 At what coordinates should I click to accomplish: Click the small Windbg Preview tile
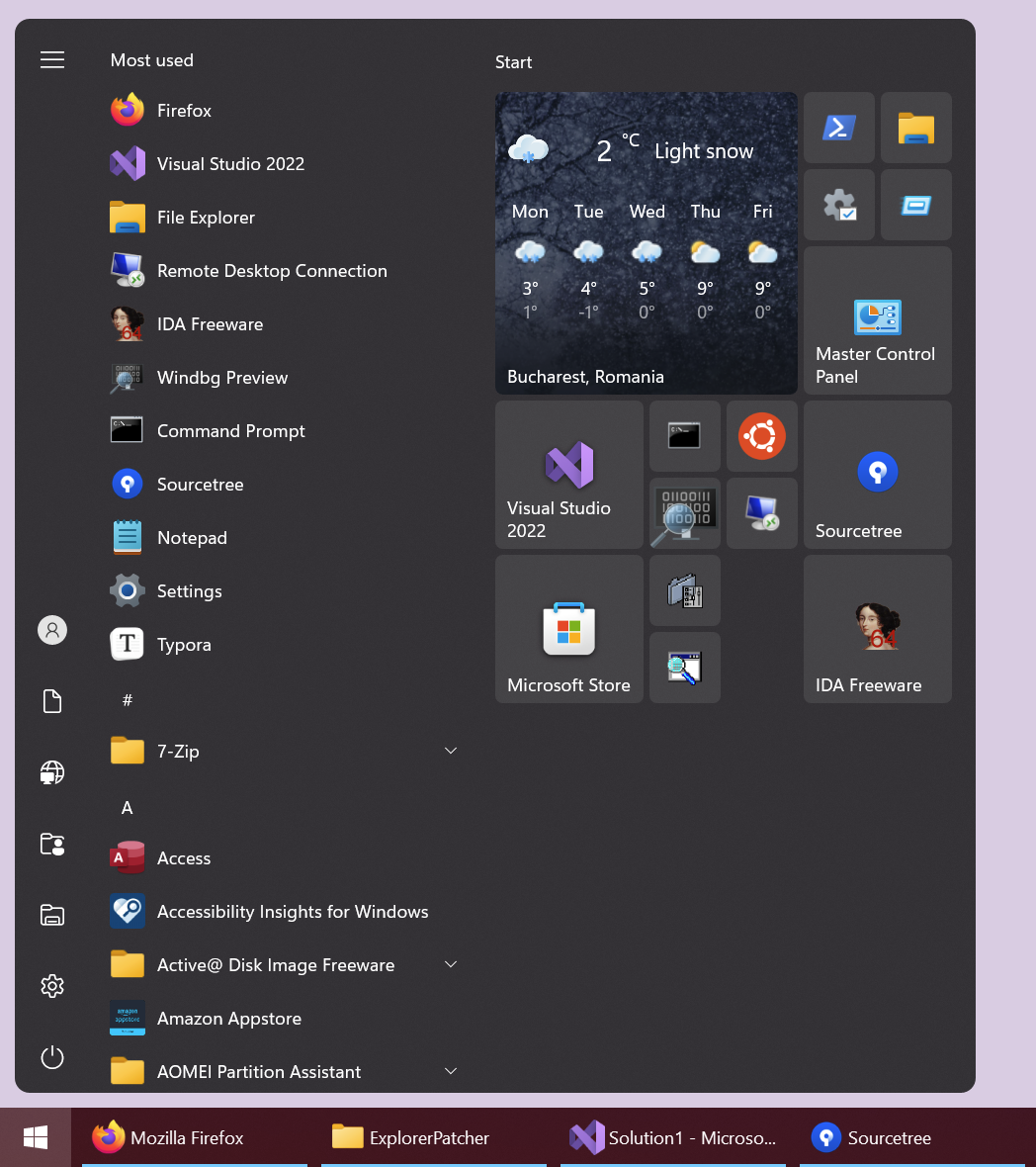tap(685, 513)
